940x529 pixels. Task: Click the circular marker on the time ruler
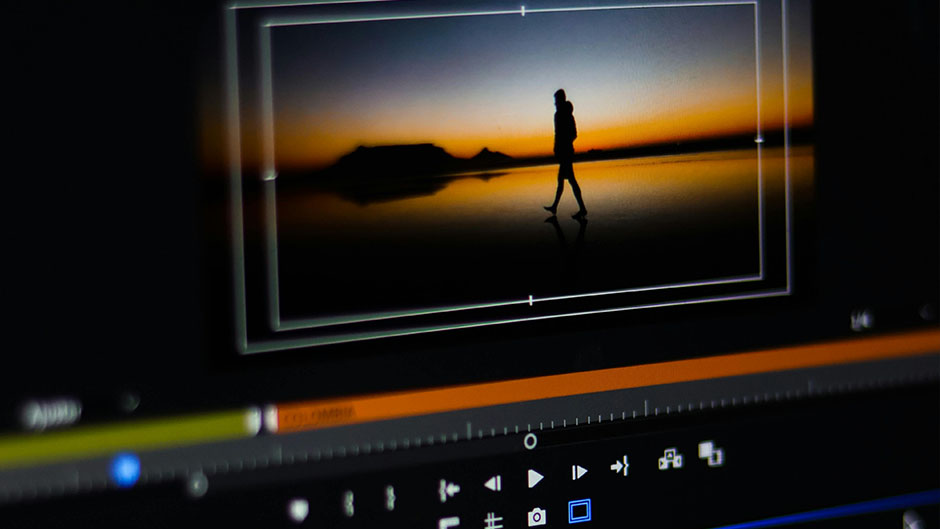tap(530, 440)
